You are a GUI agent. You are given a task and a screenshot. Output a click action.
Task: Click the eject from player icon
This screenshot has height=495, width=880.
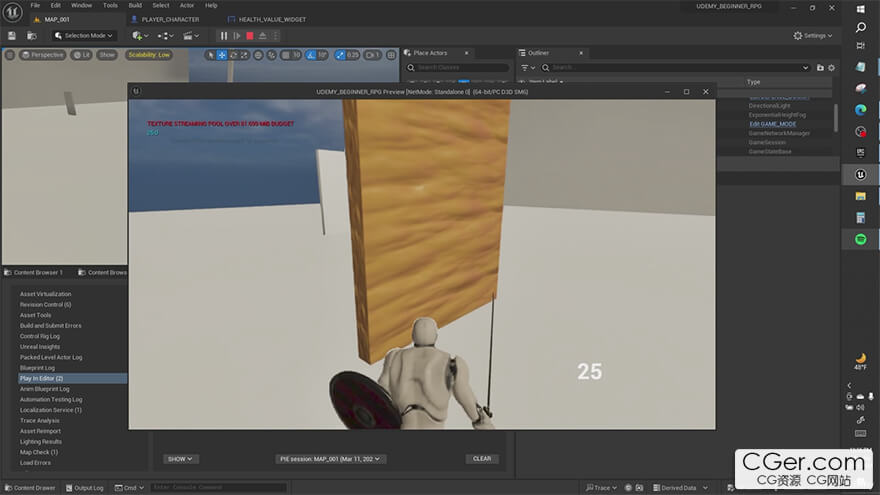[263, 36]
